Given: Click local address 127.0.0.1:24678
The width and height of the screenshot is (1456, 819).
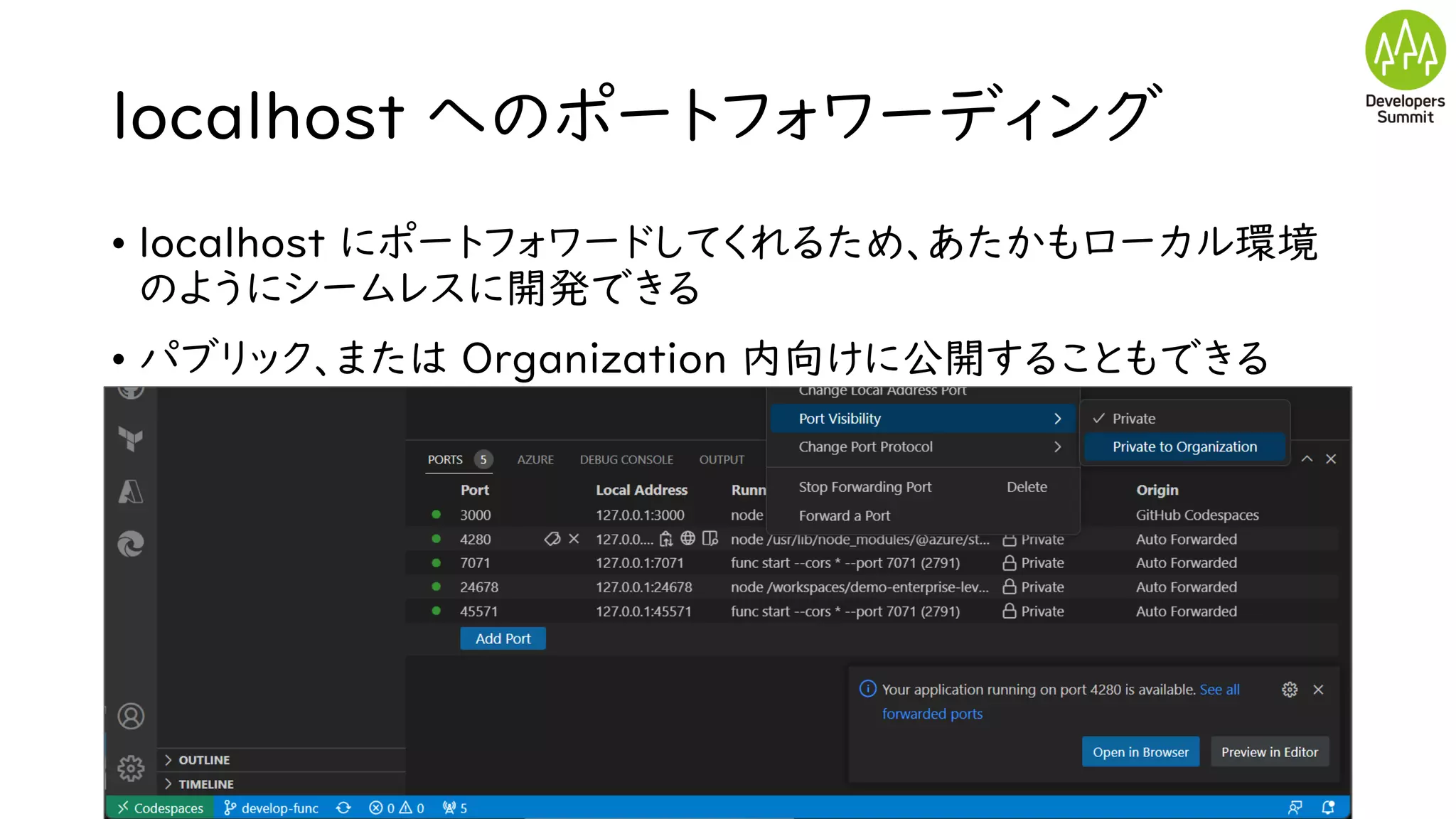Looking at the screenshot, I should 644,587.
